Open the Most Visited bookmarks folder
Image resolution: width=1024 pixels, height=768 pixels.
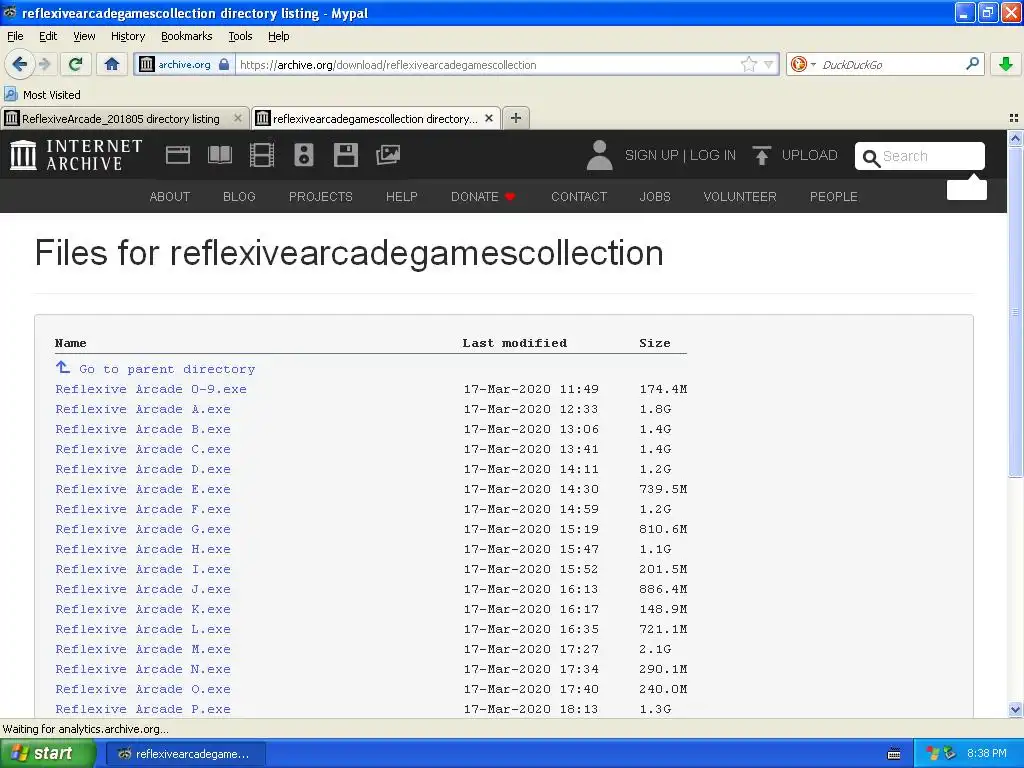(x=42, y=95)
